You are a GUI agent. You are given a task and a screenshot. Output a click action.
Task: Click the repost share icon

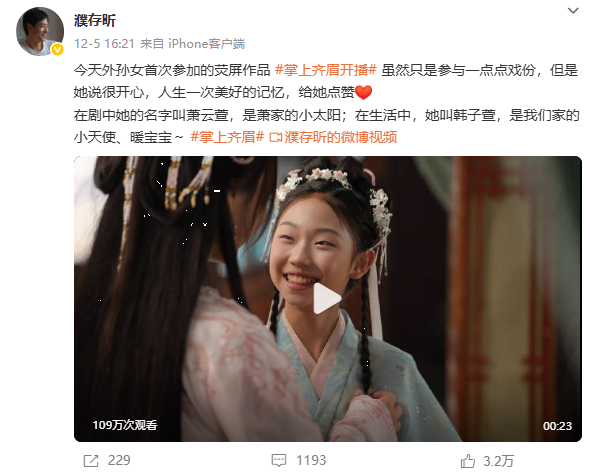[x=91, y=461]
